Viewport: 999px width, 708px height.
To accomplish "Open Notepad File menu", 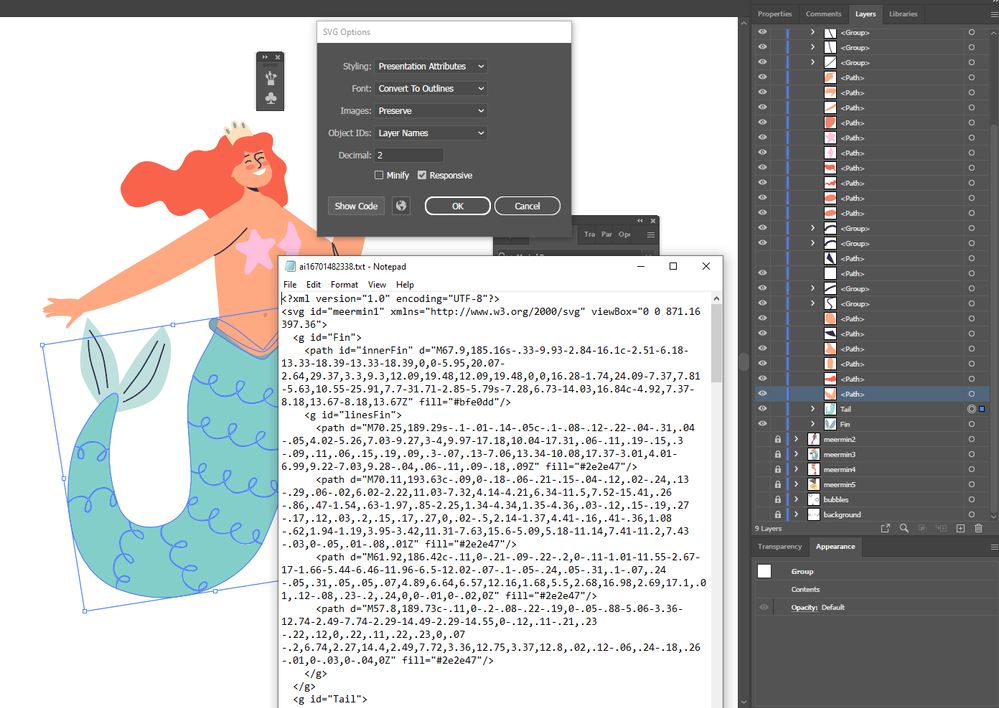I will click(290, 284).
